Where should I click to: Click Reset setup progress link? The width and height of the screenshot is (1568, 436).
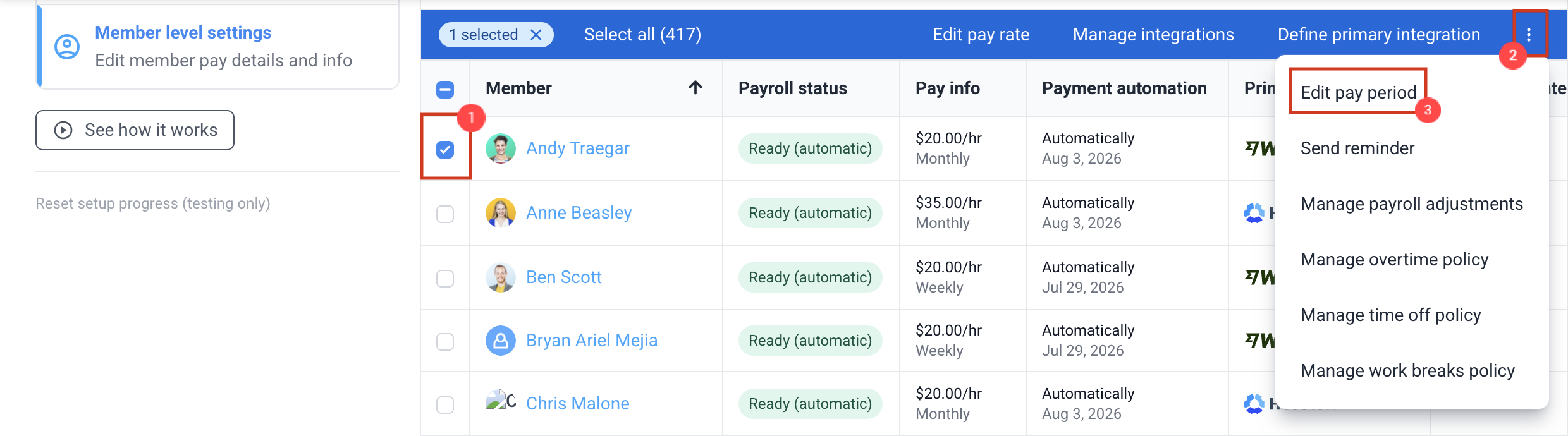153,203
